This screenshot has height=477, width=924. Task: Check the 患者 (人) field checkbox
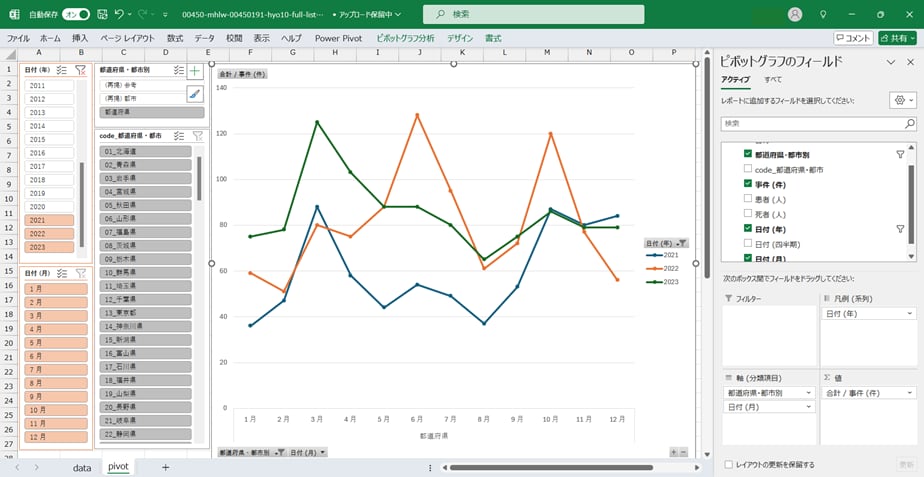tap(748, 199)
